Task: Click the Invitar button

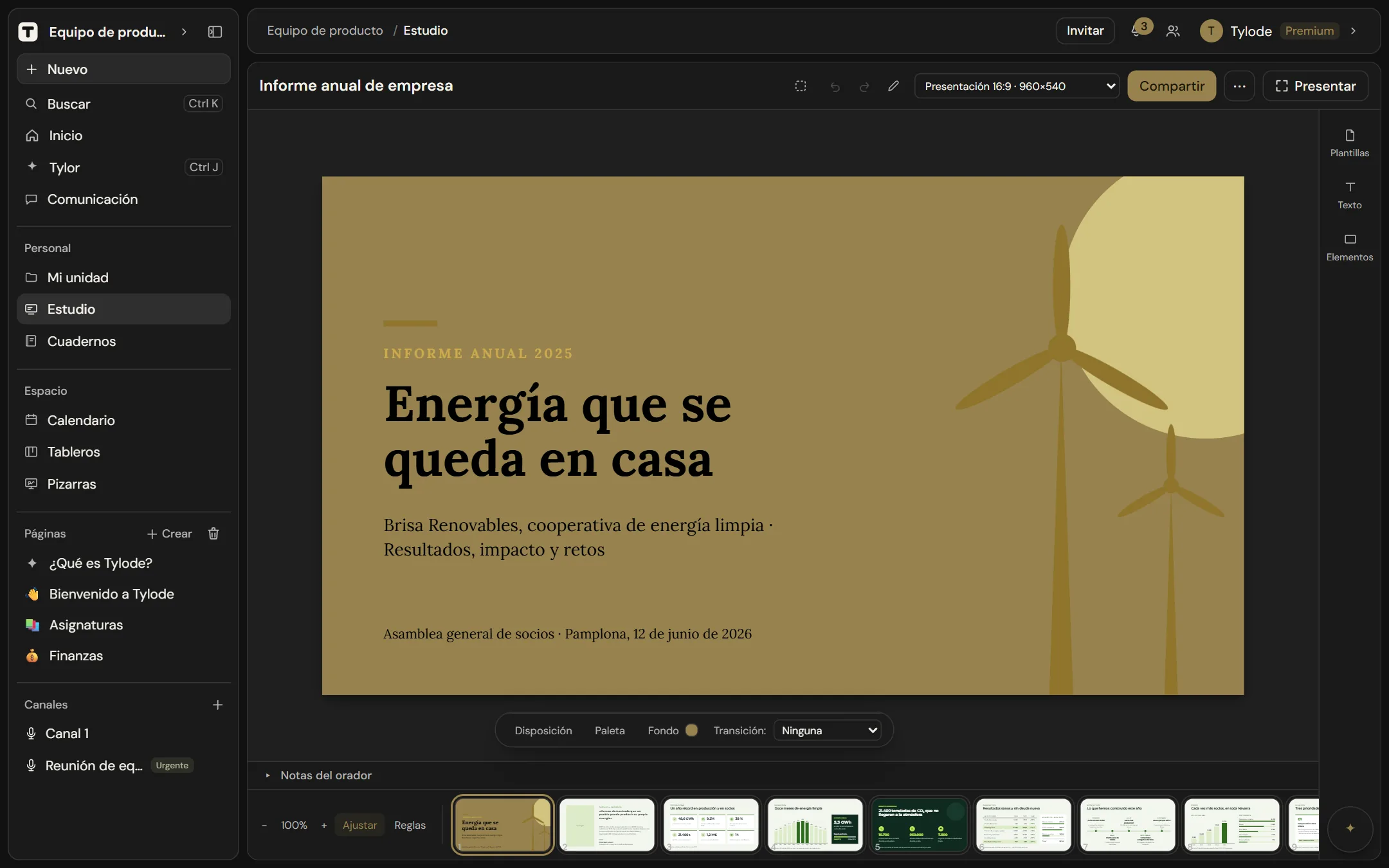Action: click(1085, 31)
